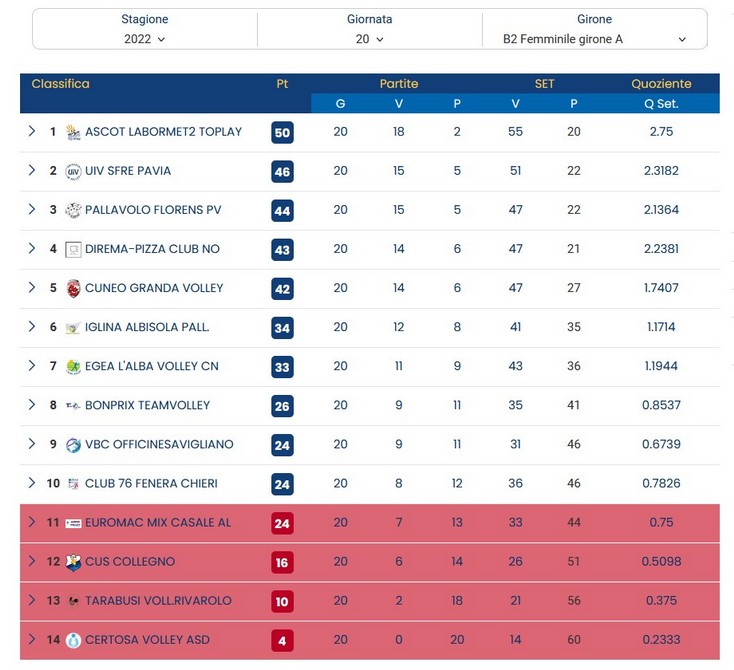Expand the Pallavolo Florens PV row
Viewport: 734px width, 670px height.
(x=32, y=209)
